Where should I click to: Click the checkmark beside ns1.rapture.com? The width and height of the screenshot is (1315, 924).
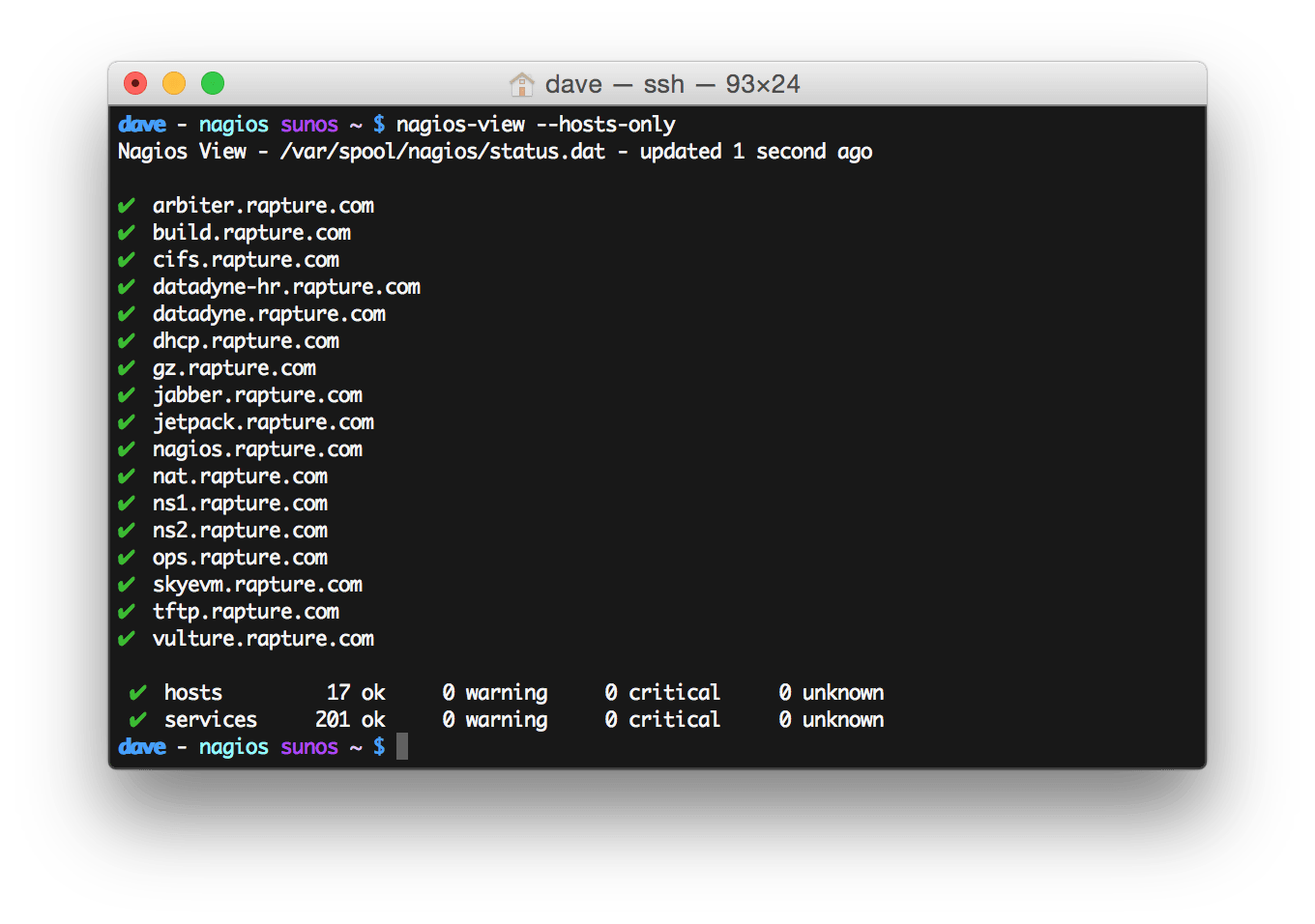[127, 504]
